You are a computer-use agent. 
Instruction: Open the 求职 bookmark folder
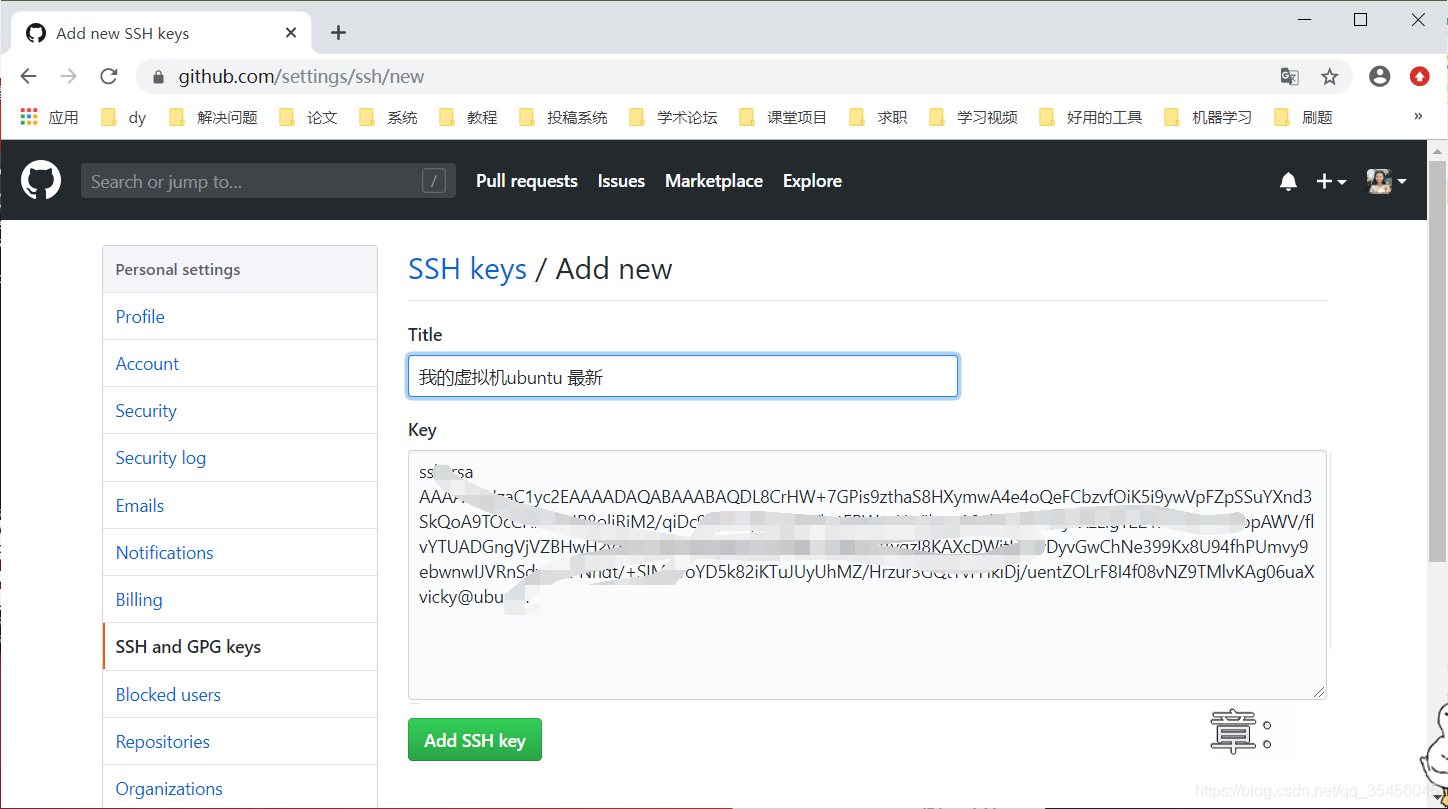tap(878, 117)
